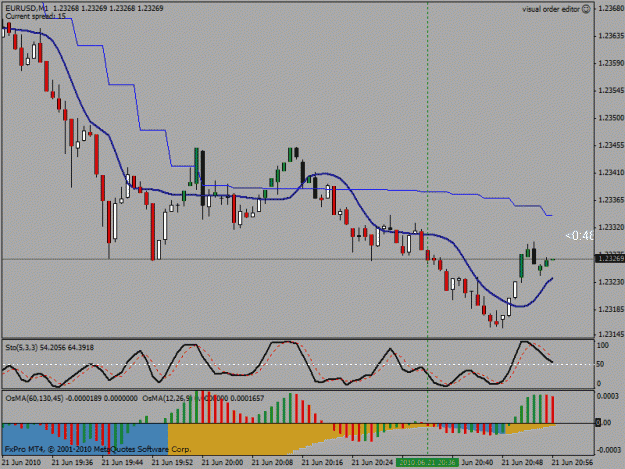
Task: Click the '21 Jun 19:36' time axis label
Action: point(72,462)
